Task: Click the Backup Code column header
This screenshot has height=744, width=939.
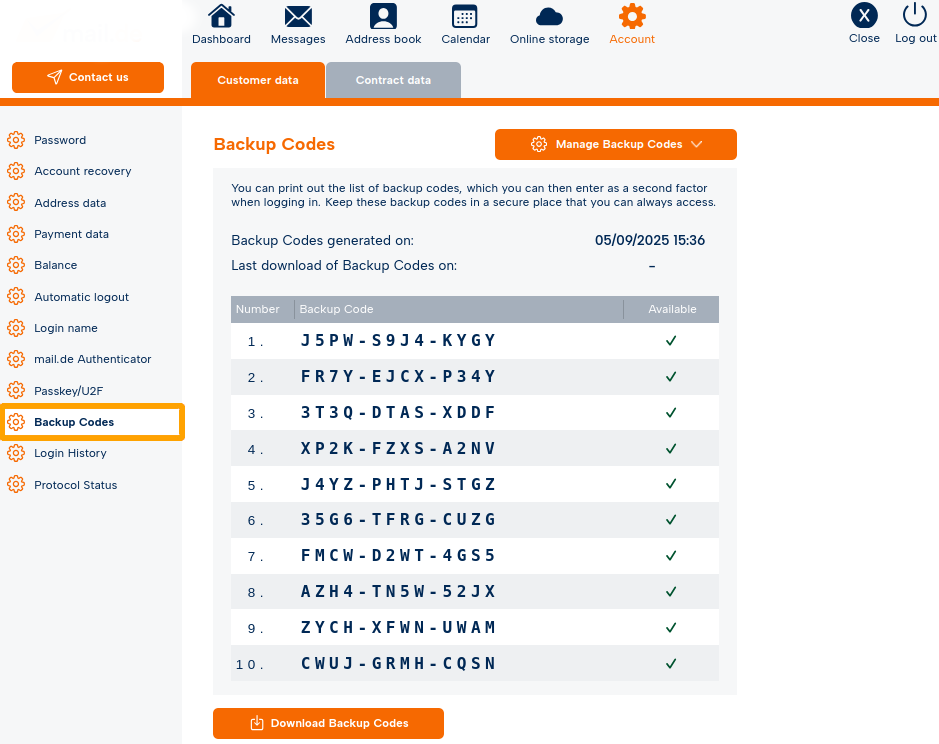Action: 336,309
